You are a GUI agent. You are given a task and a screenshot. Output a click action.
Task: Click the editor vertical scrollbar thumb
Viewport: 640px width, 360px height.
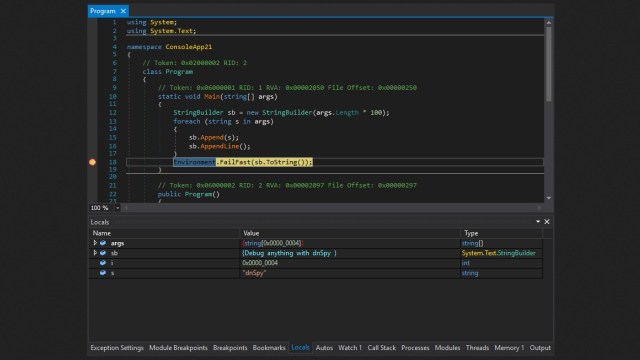click(549, 64)
